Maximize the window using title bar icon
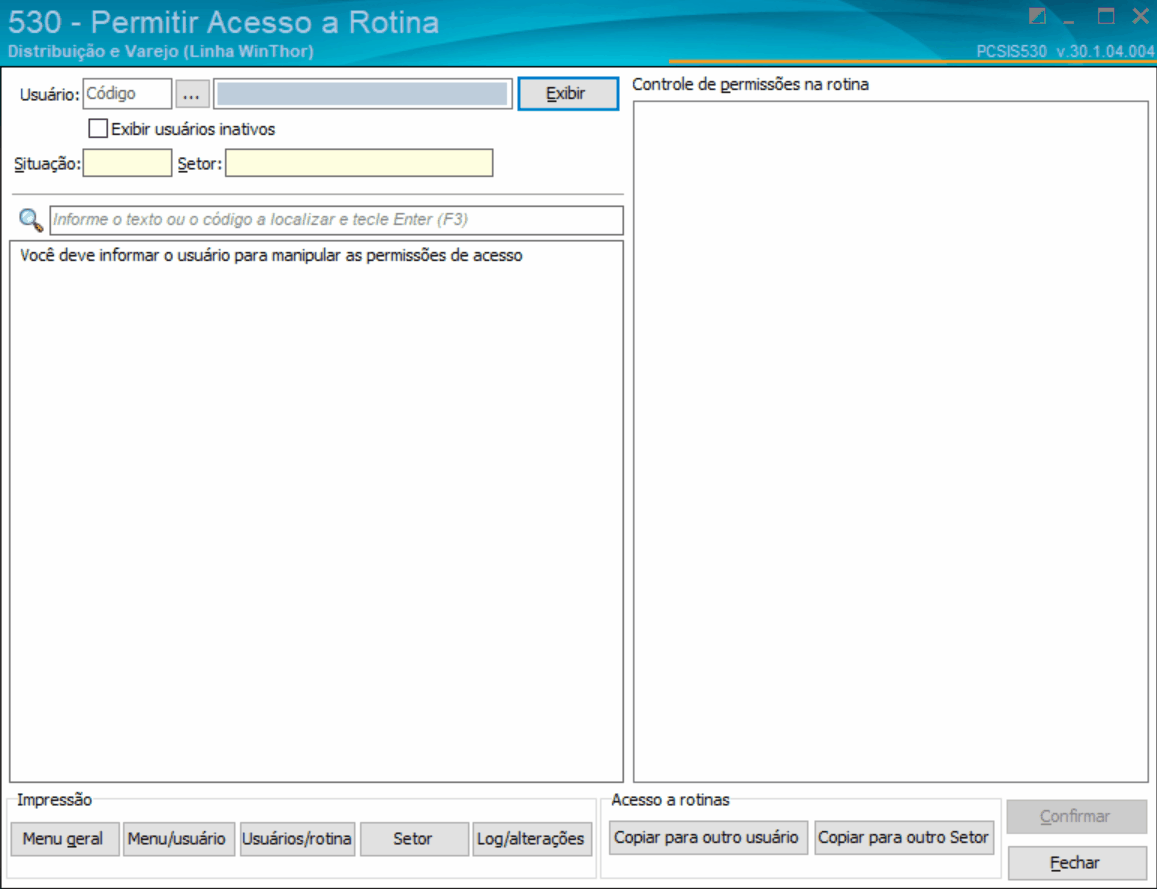1157x889 pixels. [1105, 16]
